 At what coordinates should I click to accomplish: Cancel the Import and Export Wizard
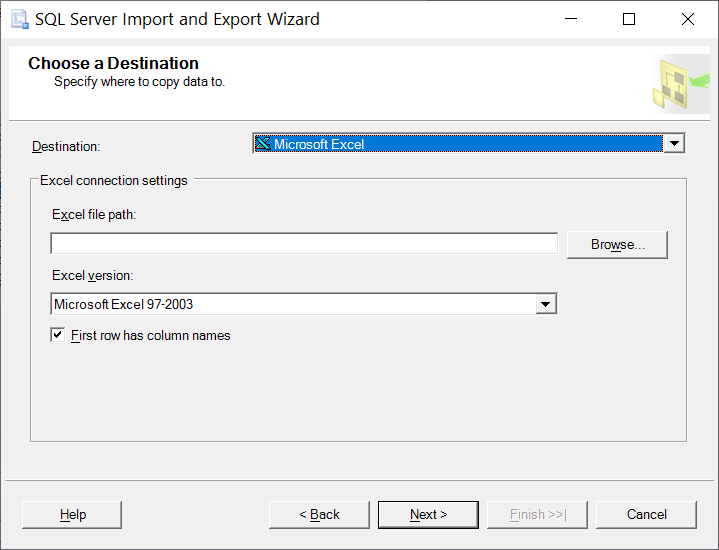coord(646,515)
